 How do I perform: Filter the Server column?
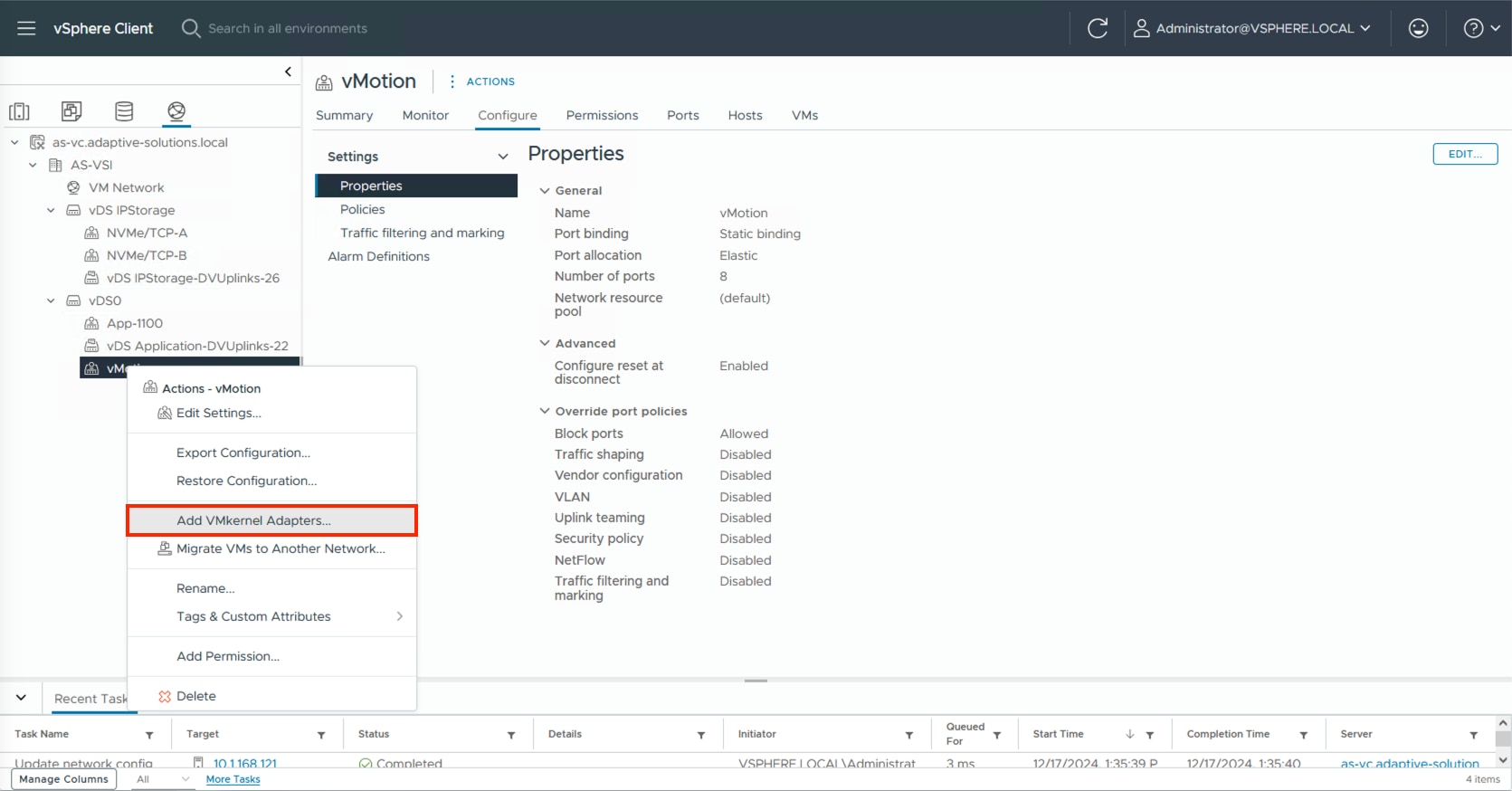click(x=1474, y=735)
